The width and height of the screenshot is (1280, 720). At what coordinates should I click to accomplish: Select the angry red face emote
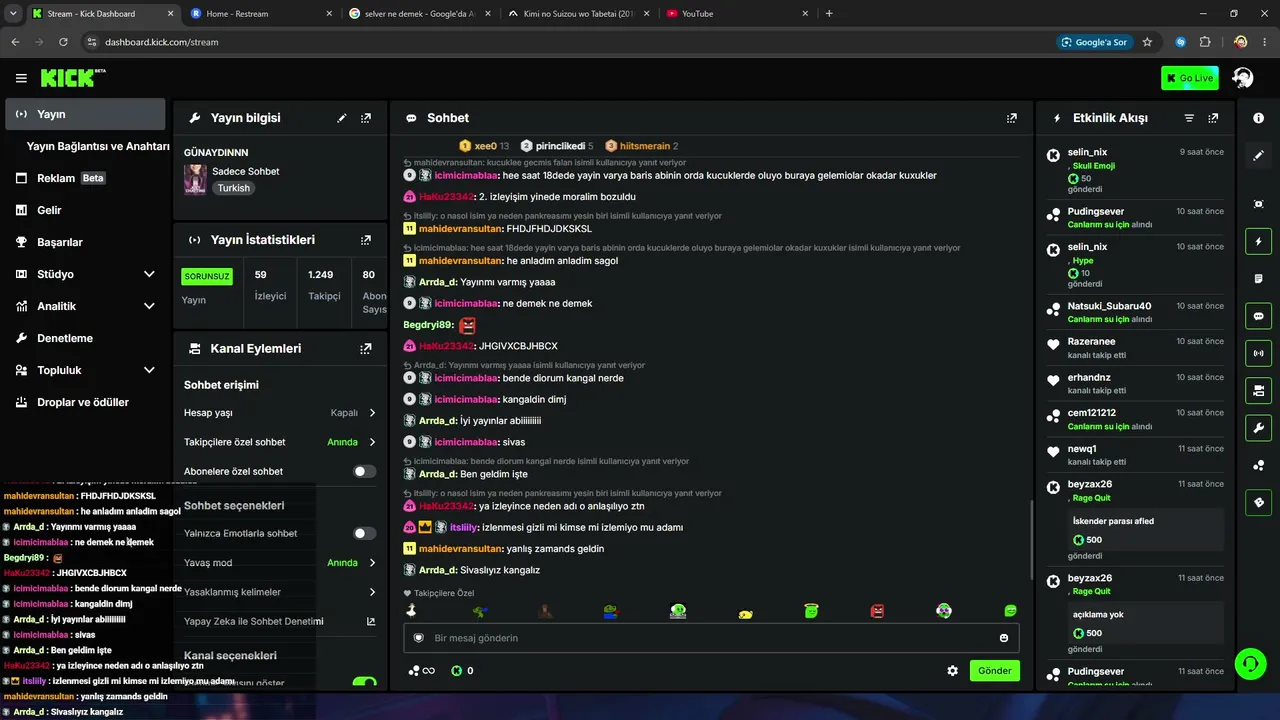877,611
